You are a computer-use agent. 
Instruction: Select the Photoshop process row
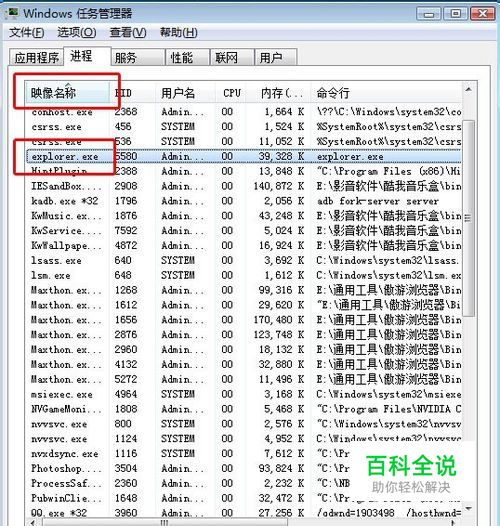click(243, 468)
